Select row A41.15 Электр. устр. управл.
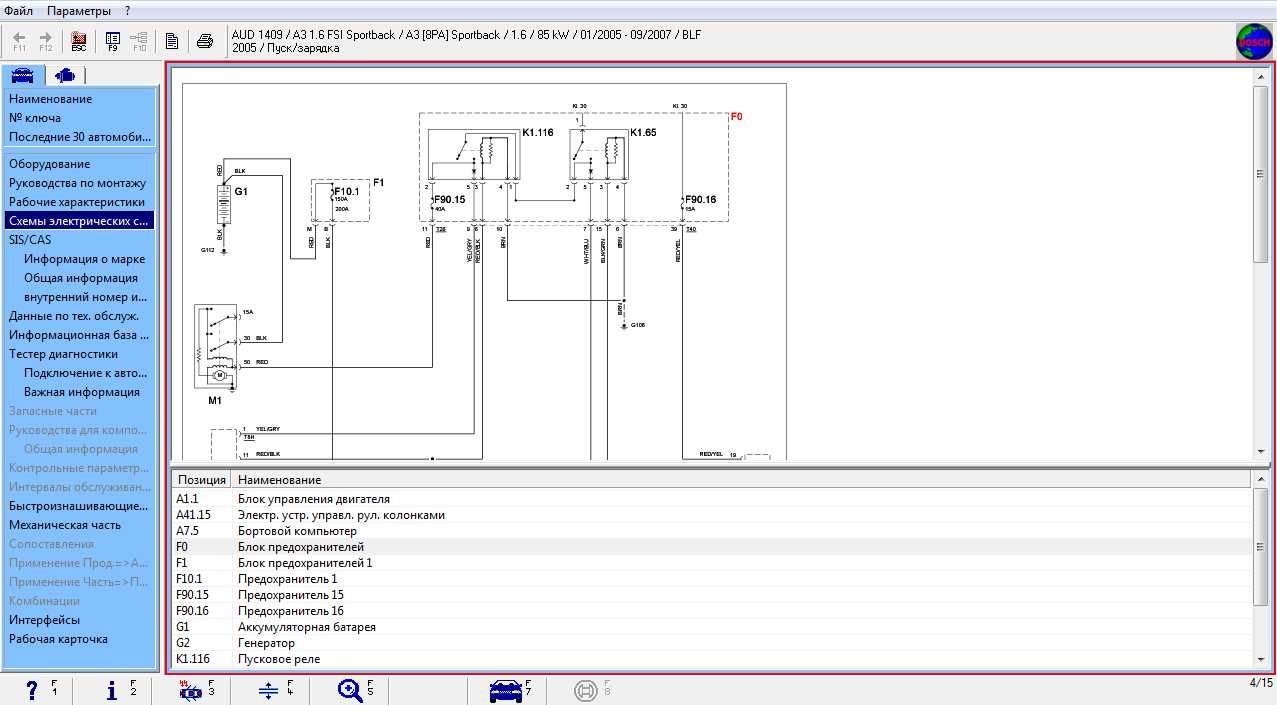The width and height of the screenshot is (1277, 705). (712, 515)
